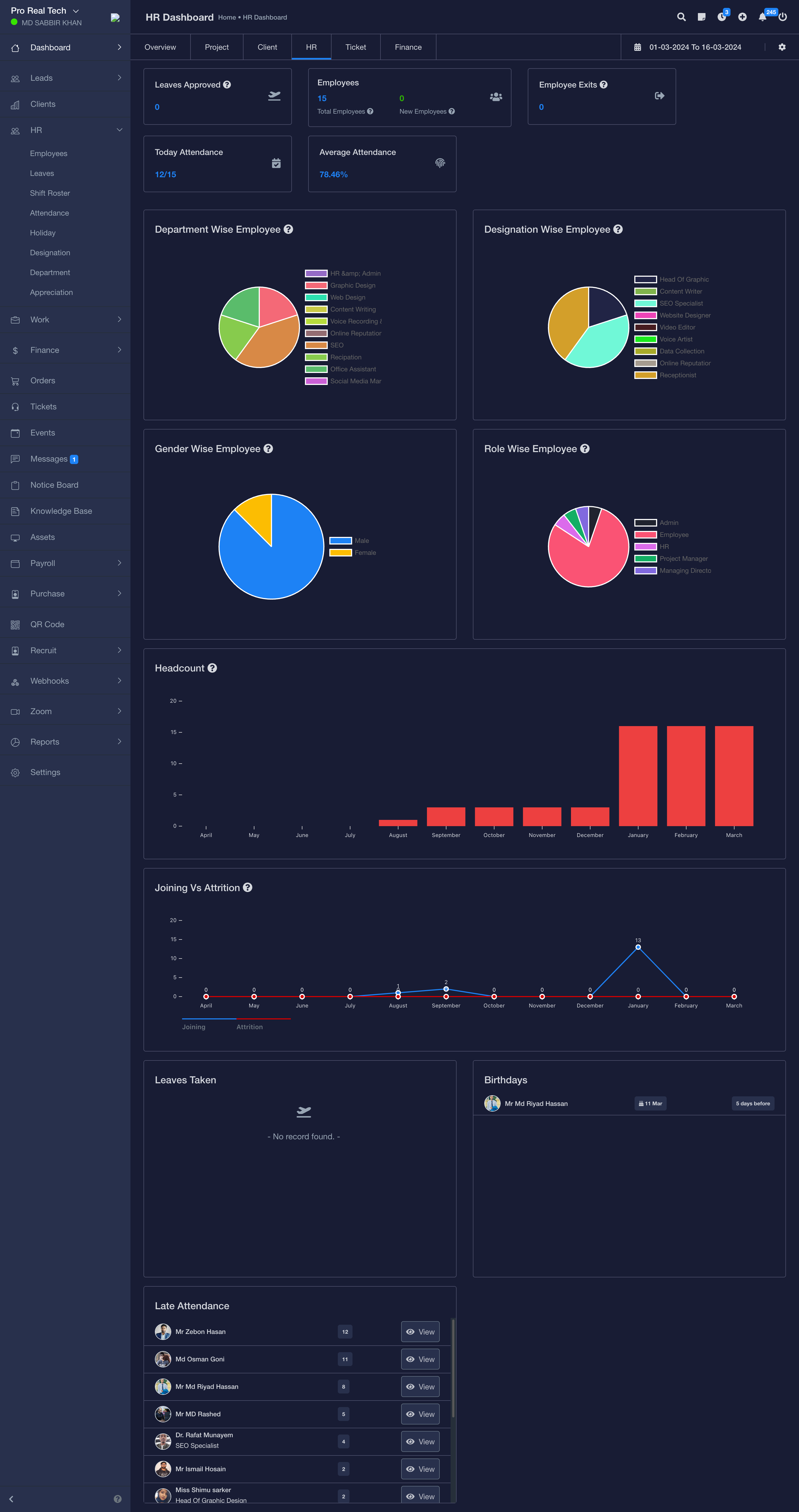799x1512 pixels.
Task: Open the timer clock icon with badge 3
Action: tap(722, 17)
